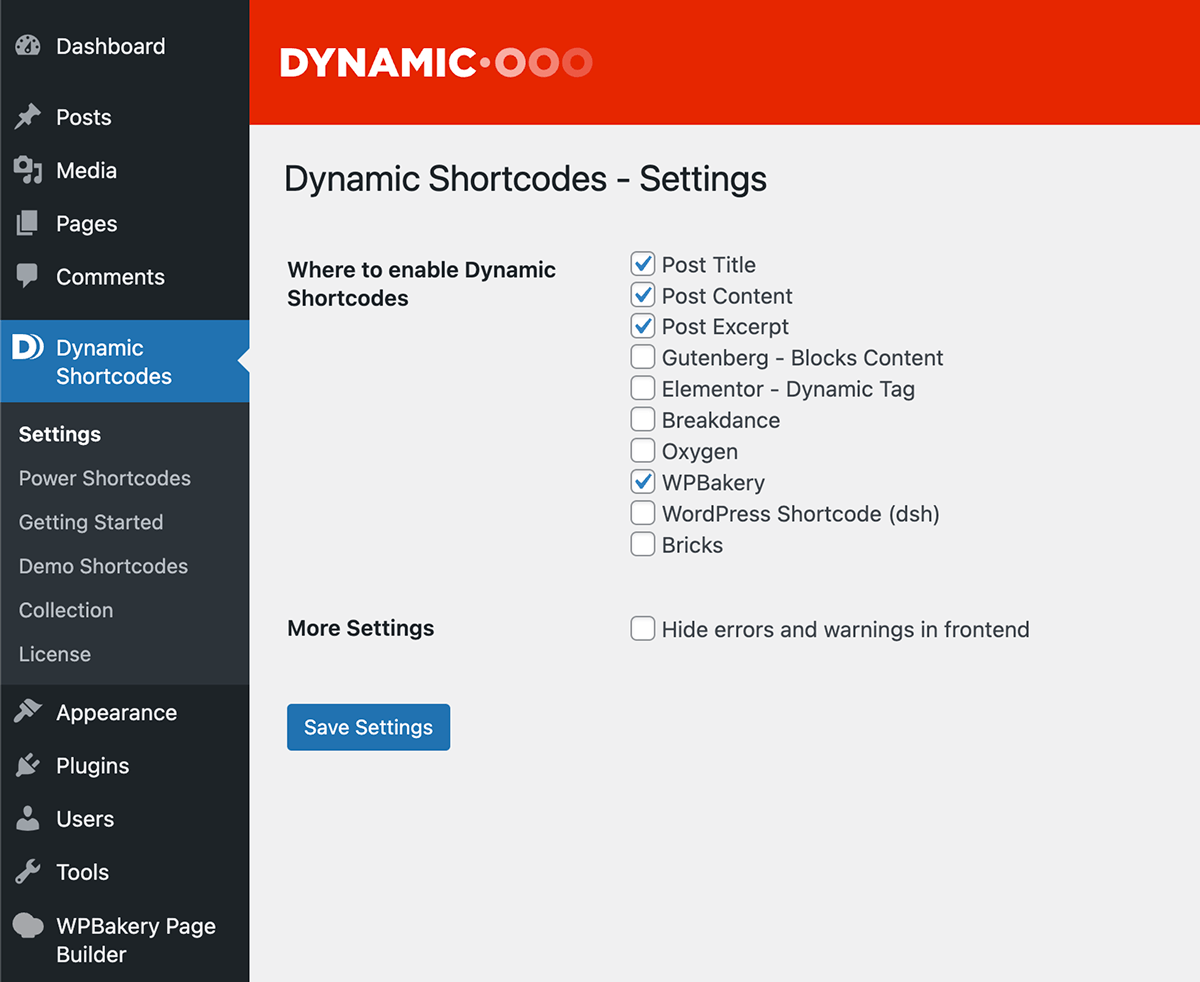Uncheck the WPBakery checkbox
The height and width of the screenshot is (982, 1200).
(643, 482)
